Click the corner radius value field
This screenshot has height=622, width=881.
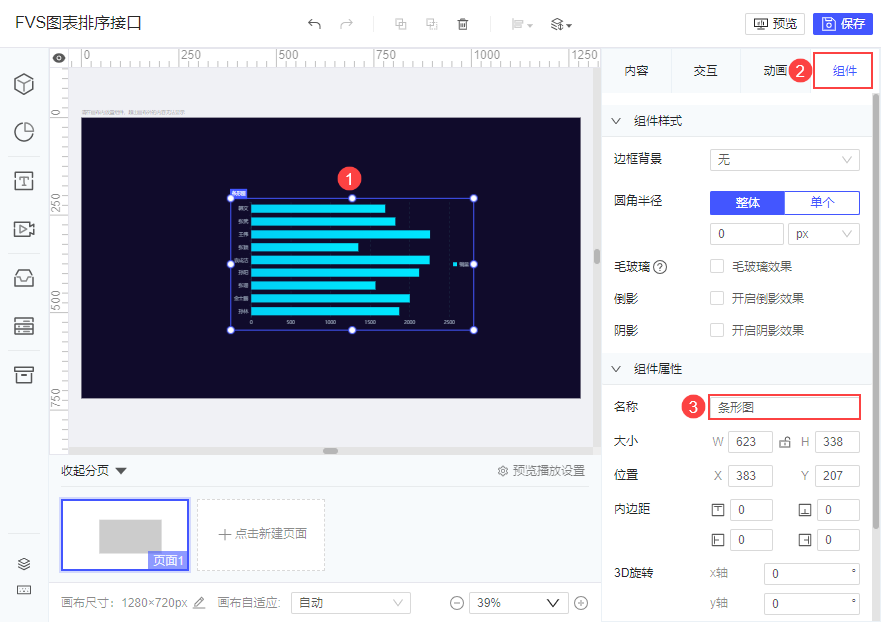[747, 234]
